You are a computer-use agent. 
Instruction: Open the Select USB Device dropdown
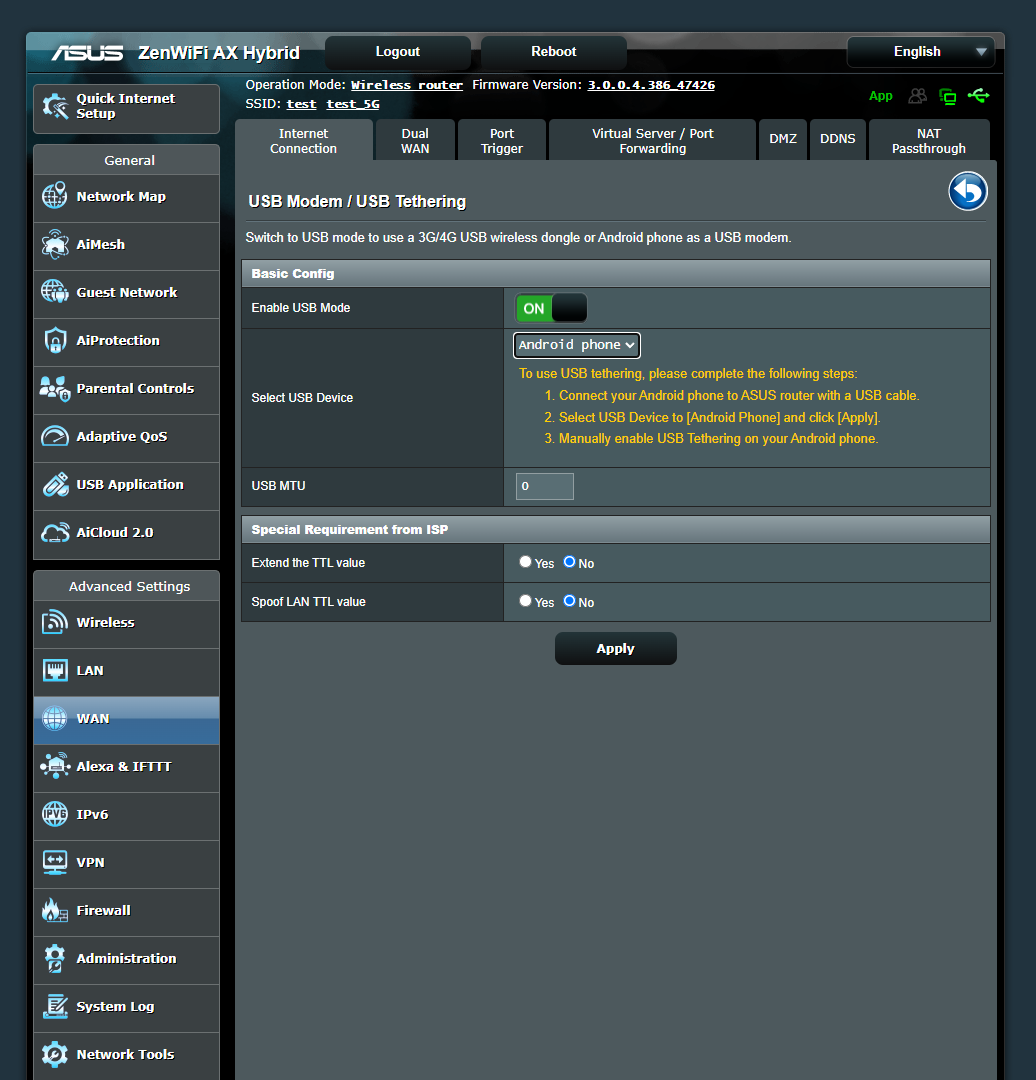tap(576, 345)
